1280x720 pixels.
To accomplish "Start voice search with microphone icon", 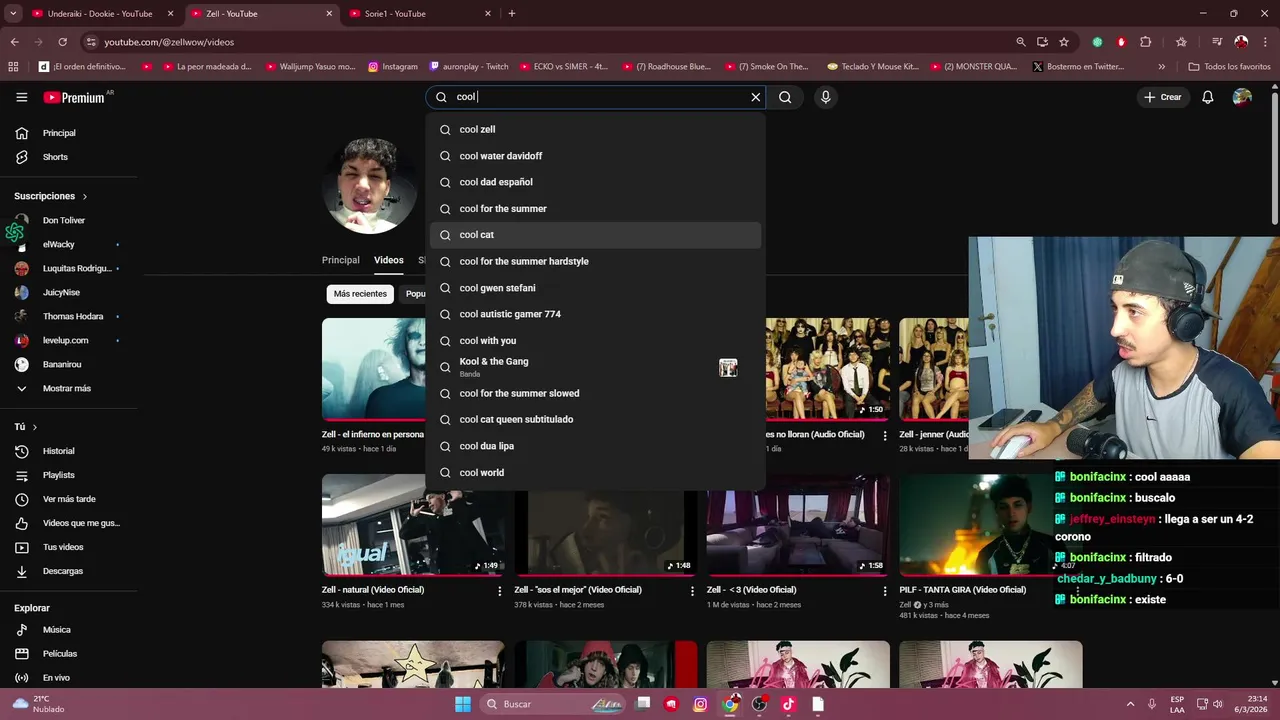I will click(x=825, y=97).
